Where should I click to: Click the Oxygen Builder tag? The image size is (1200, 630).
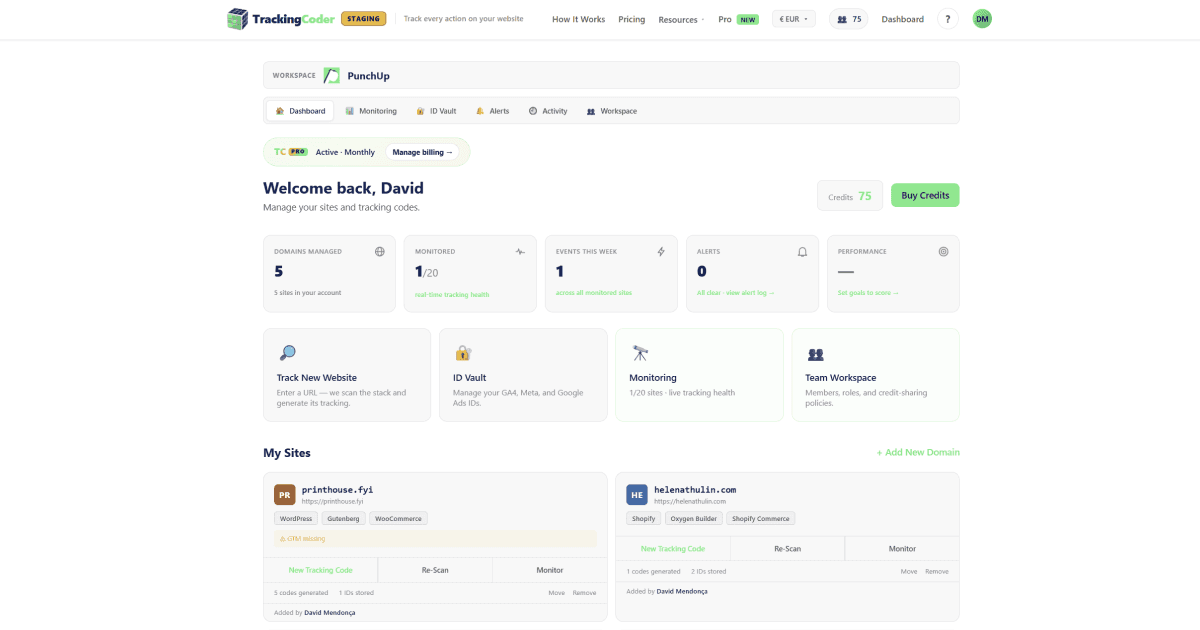[x=693, y=518]
